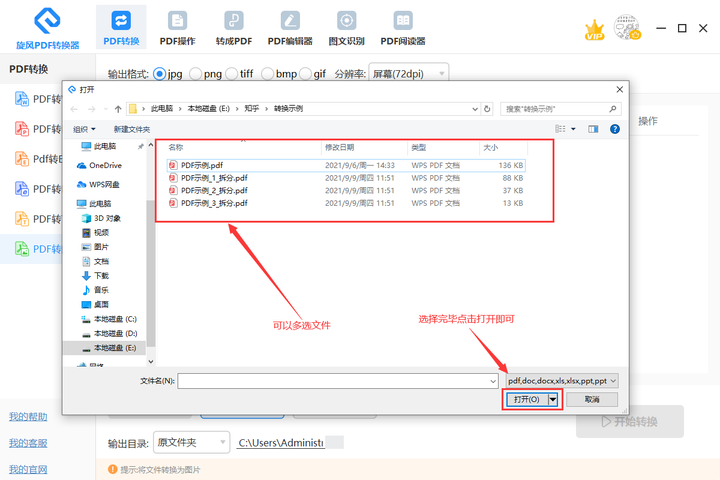Open the 输出目录 原文件夹 dropdown
The height and width of the screenshot is (480, 720).
click(x=191, y=442)
